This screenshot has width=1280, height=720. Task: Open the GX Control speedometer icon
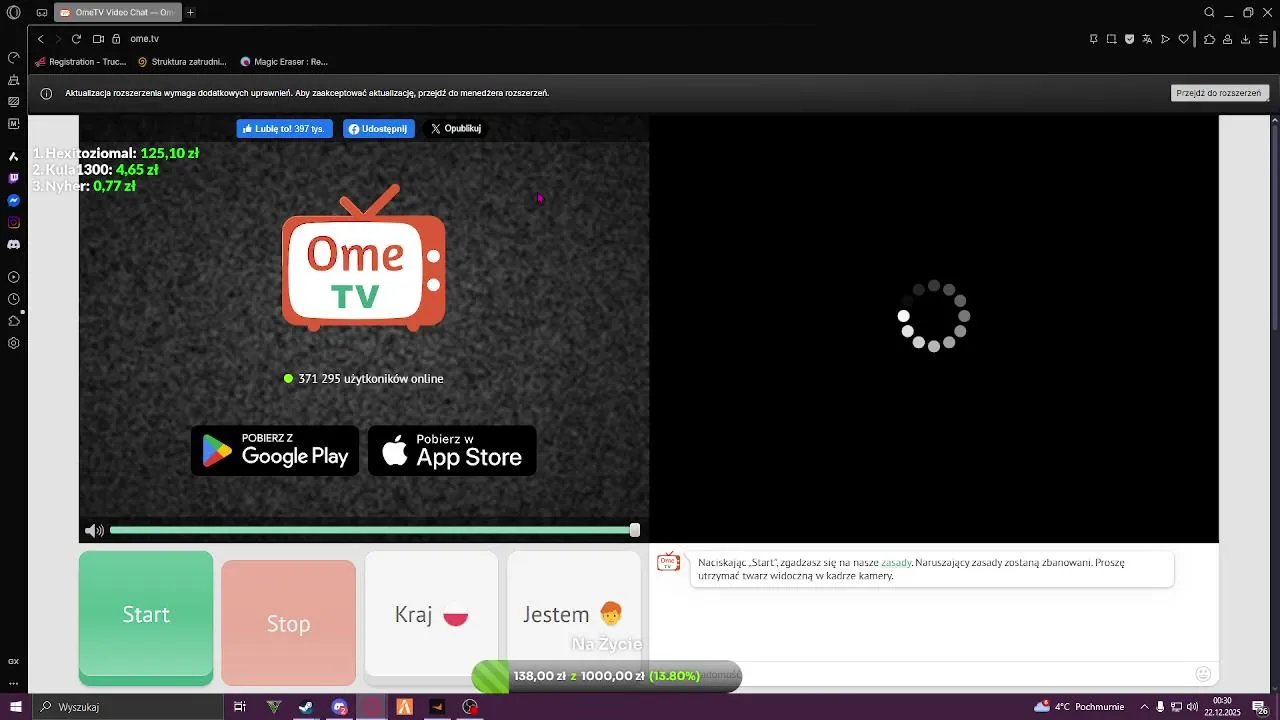coord(14,57)
